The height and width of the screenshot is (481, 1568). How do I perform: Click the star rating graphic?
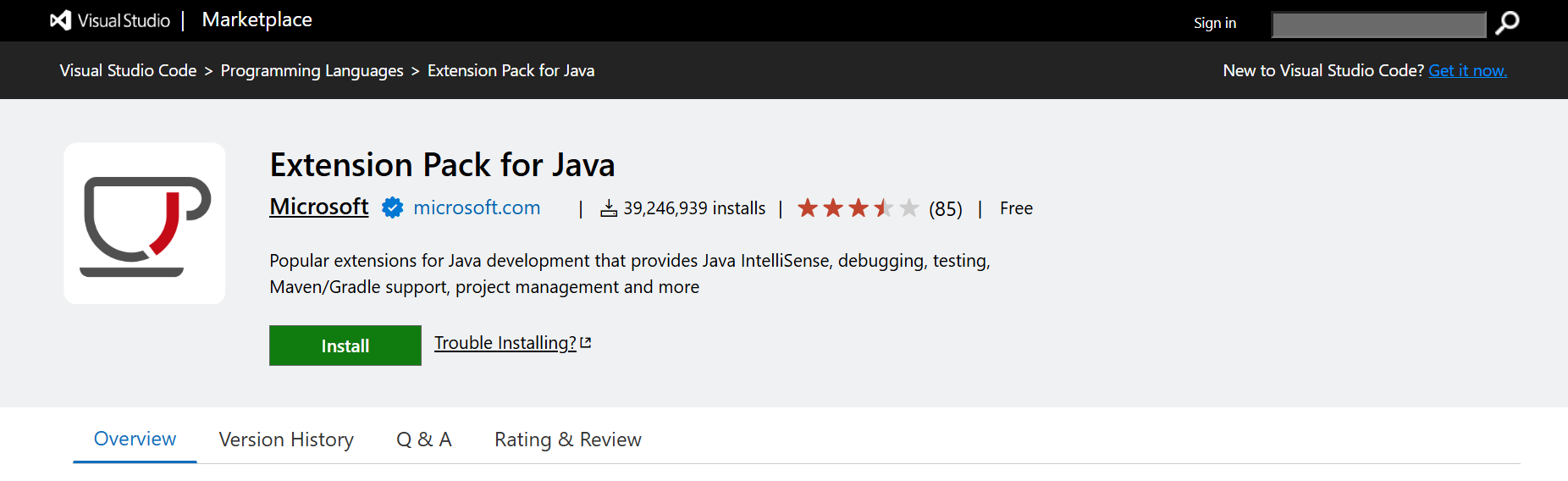click(x=858, y=207)
